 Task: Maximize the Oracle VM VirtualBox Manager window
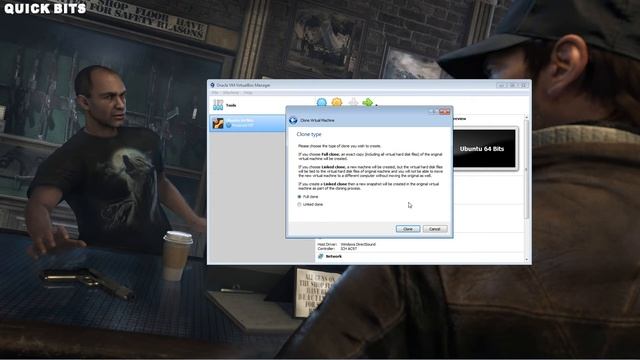tap(512, 85)
